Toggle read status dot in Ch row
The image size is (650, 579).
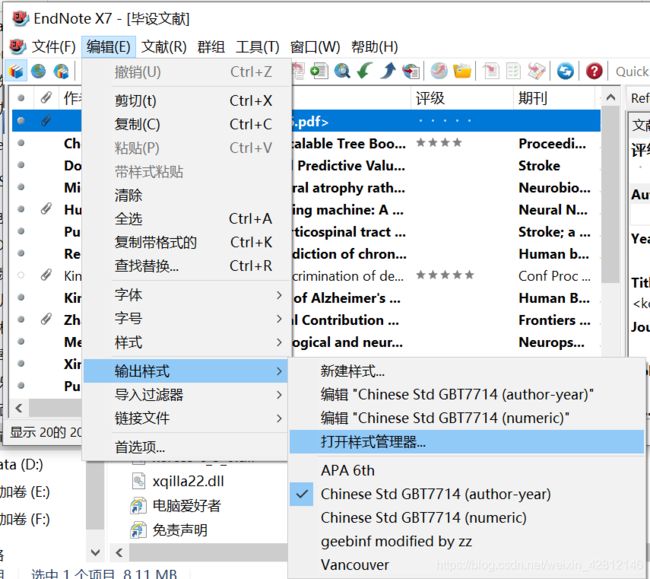(21, 143)
